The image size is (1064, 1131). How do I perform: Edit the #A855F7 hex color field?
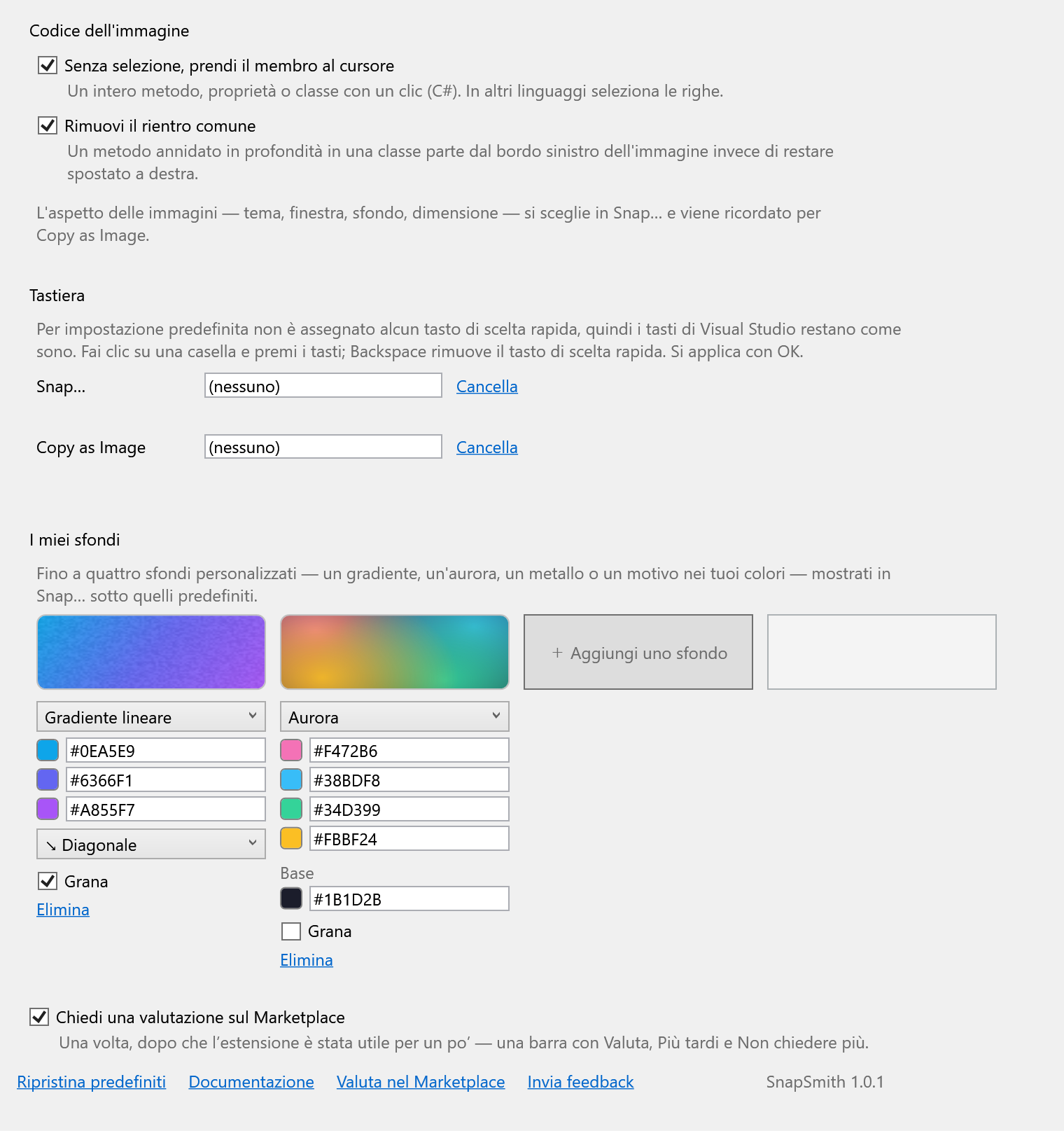[x=166, y=810]
